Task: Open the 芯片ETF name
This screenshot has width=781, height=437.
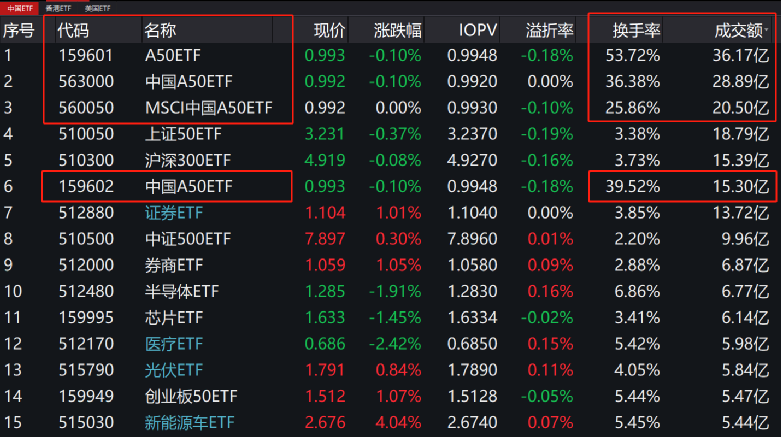Action: 174,317
